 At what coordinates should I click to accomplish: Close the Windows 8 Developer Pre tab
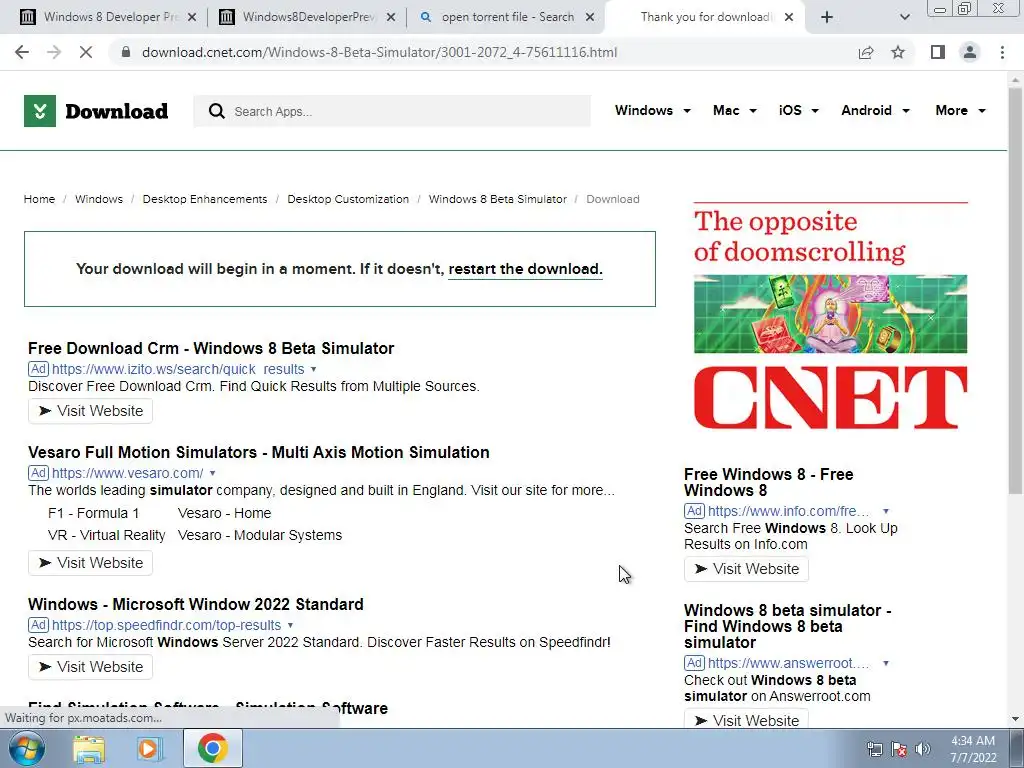[x=192, y=17]
